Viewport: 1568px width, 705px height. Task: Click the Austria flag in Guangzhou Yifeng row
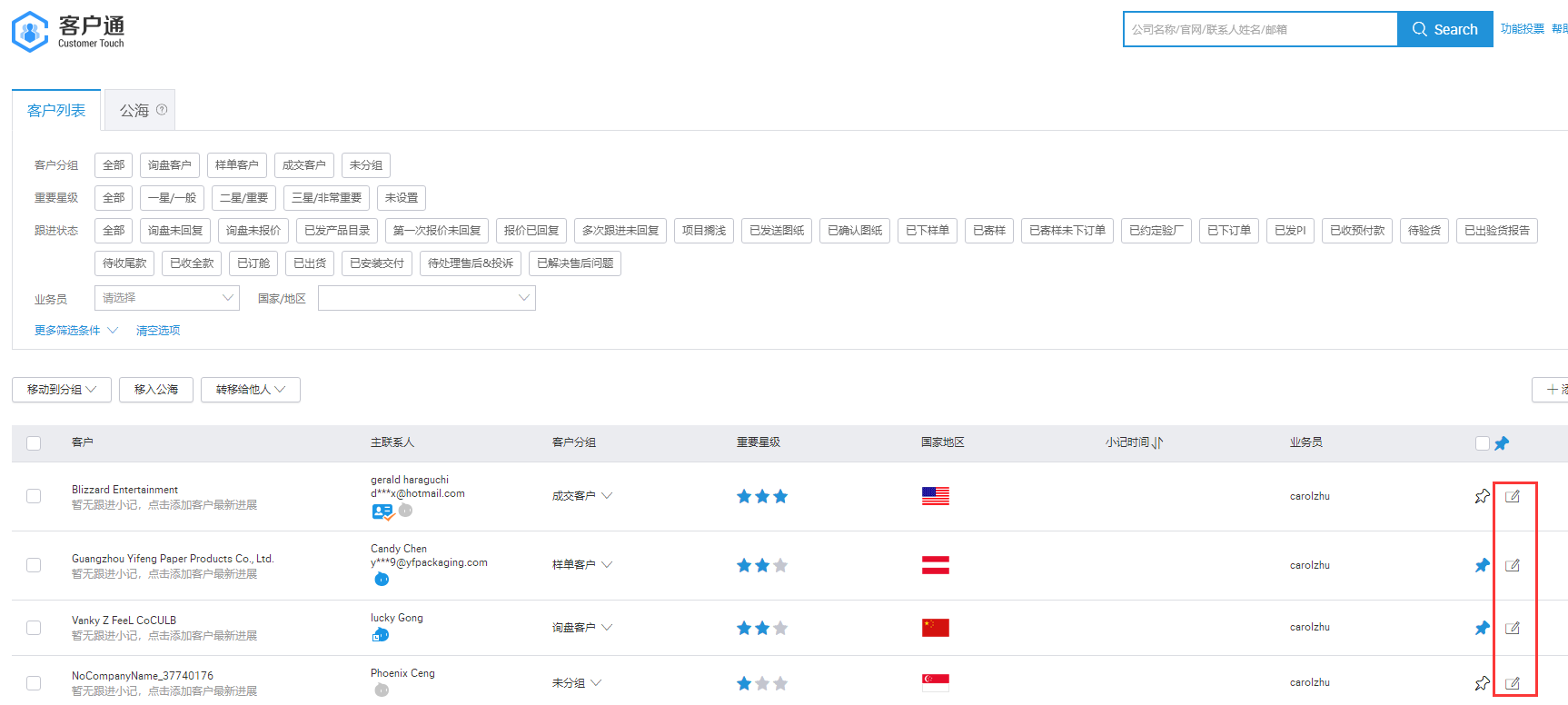pyautogui.click(x=936, y=565)
